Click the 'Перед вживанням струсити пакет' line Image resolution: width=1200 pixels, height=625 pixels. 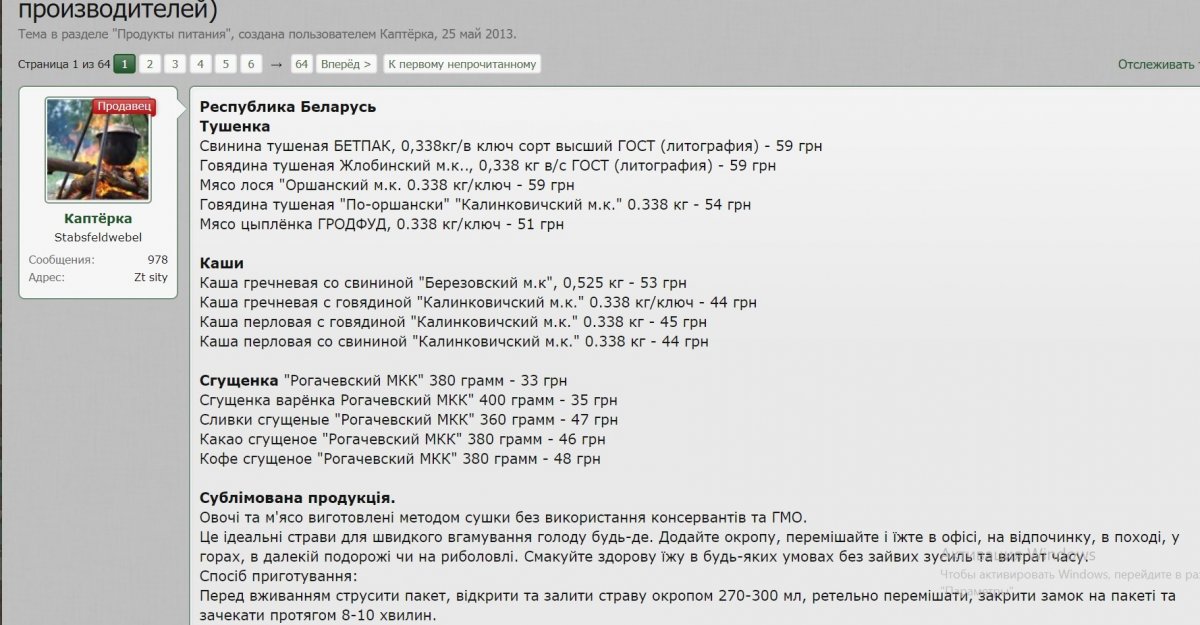(x=688, y=596)
